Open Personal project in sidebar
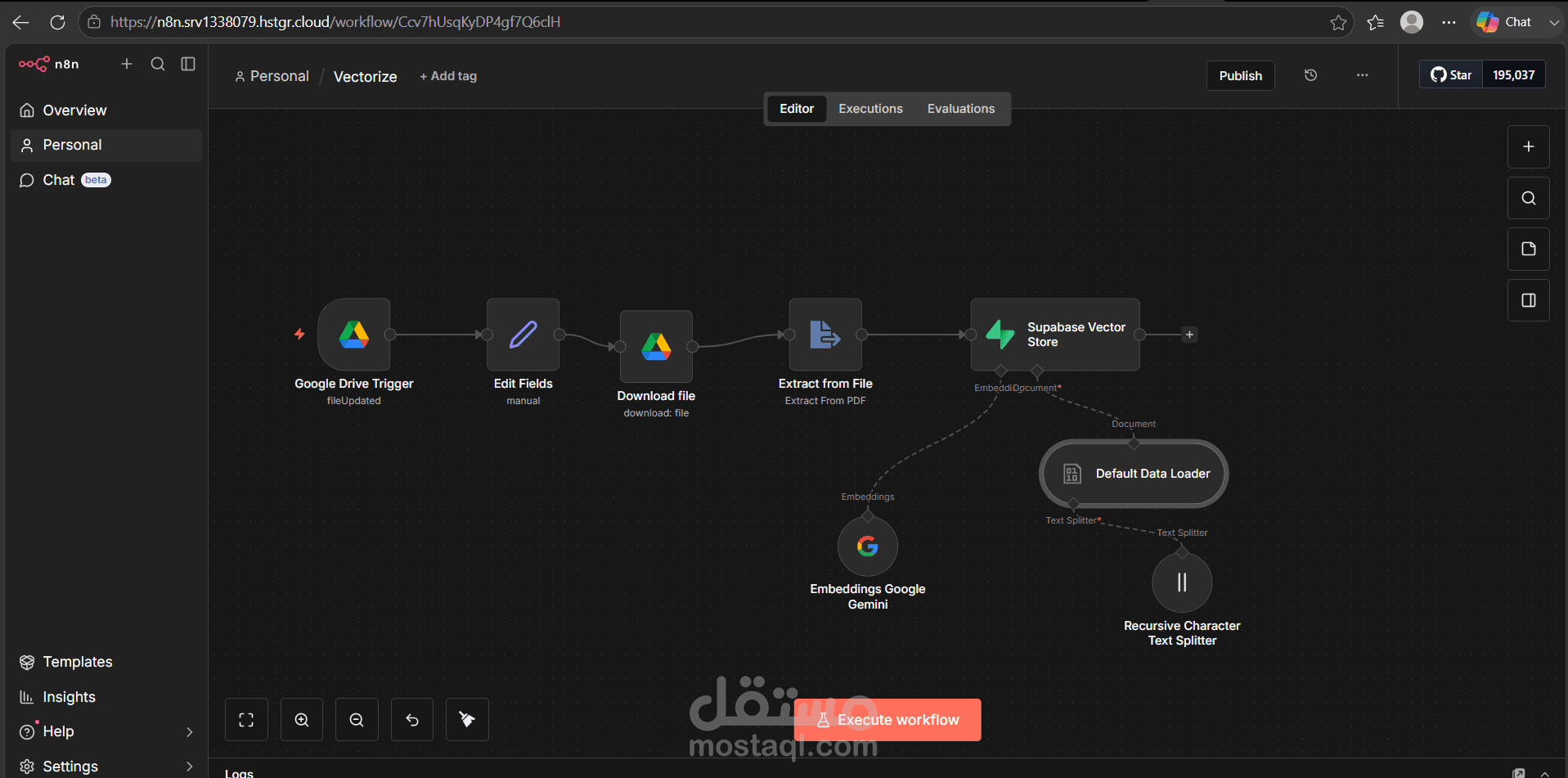The width and height of the screenshot is (1568, 778). 106,145
